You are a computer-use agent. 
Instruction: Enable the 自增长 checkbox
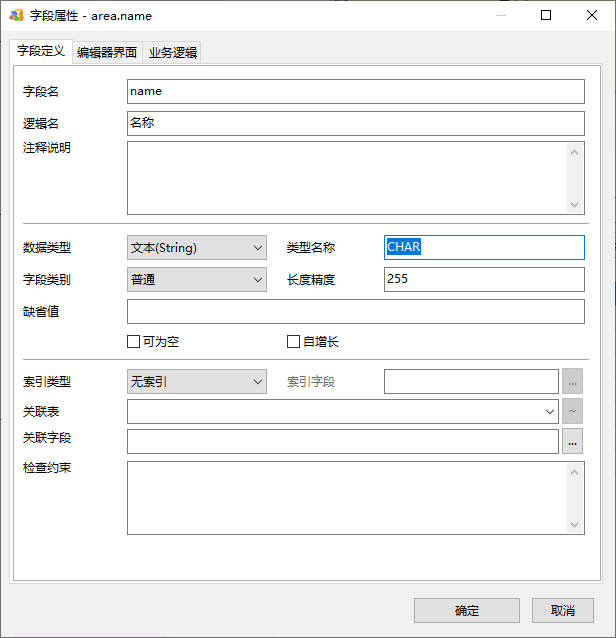(x=293, y=341)
